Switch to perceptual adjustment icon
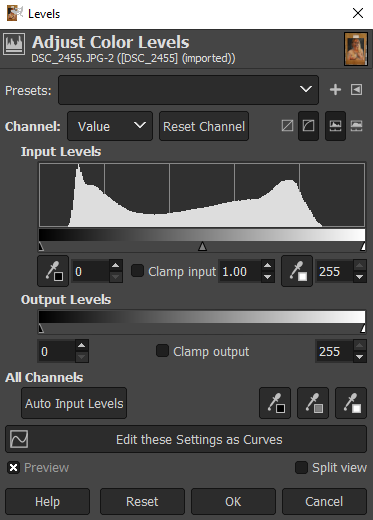This screenshot has height=520, width=373. tap(308, 126)
